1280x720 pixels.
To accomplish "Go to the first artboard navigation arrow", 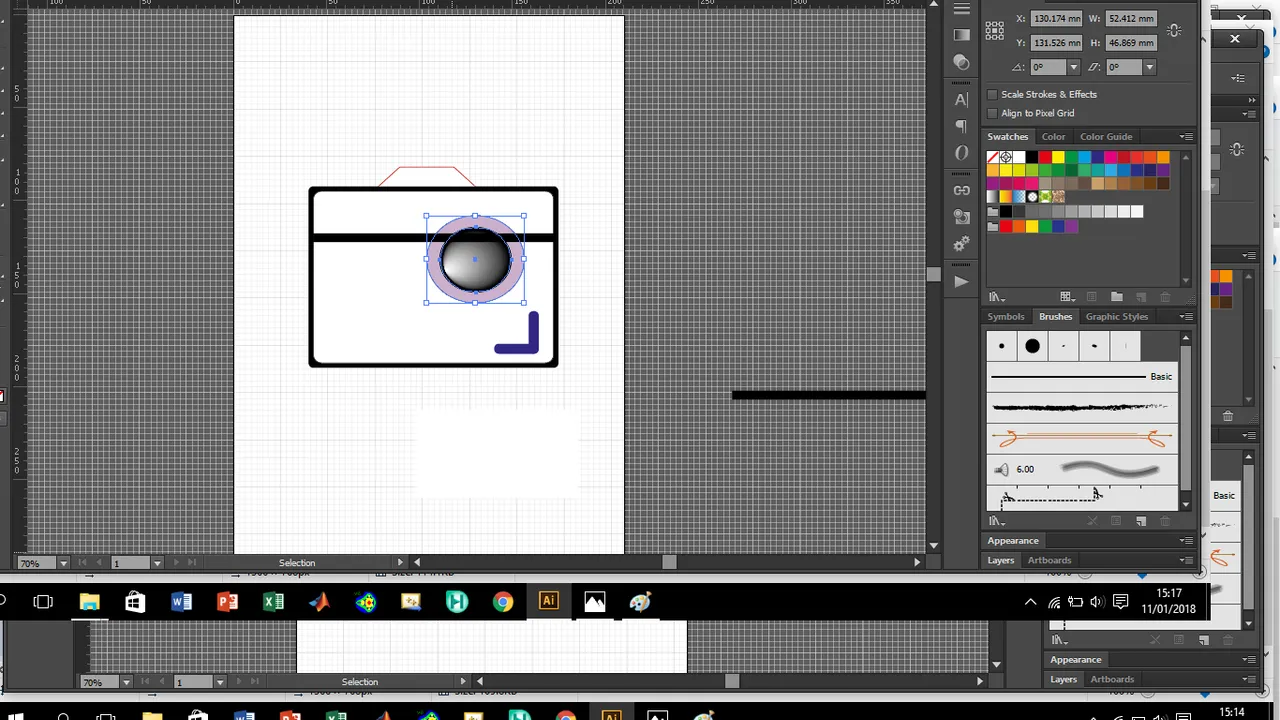I will (x=82, y=563).
